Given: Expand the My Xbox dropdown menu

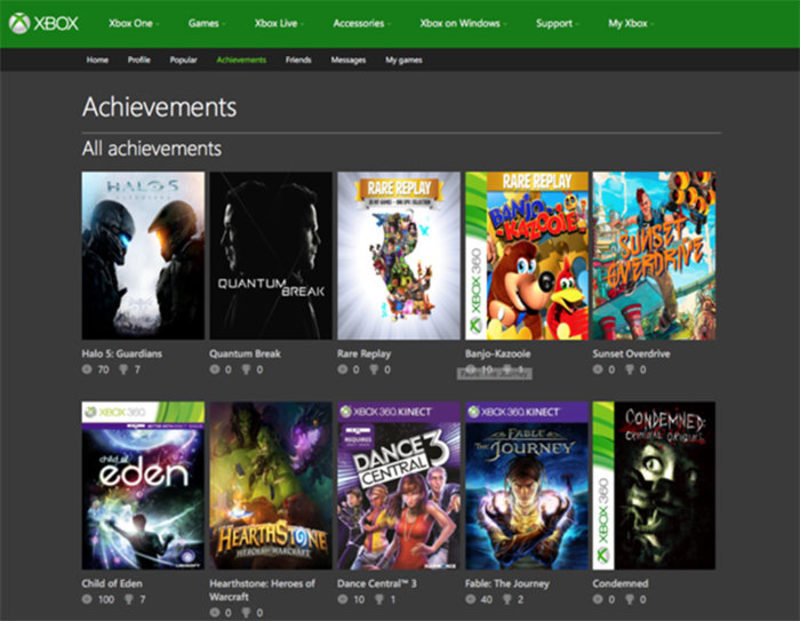Looking at the screenshot, I should point(631,23).
